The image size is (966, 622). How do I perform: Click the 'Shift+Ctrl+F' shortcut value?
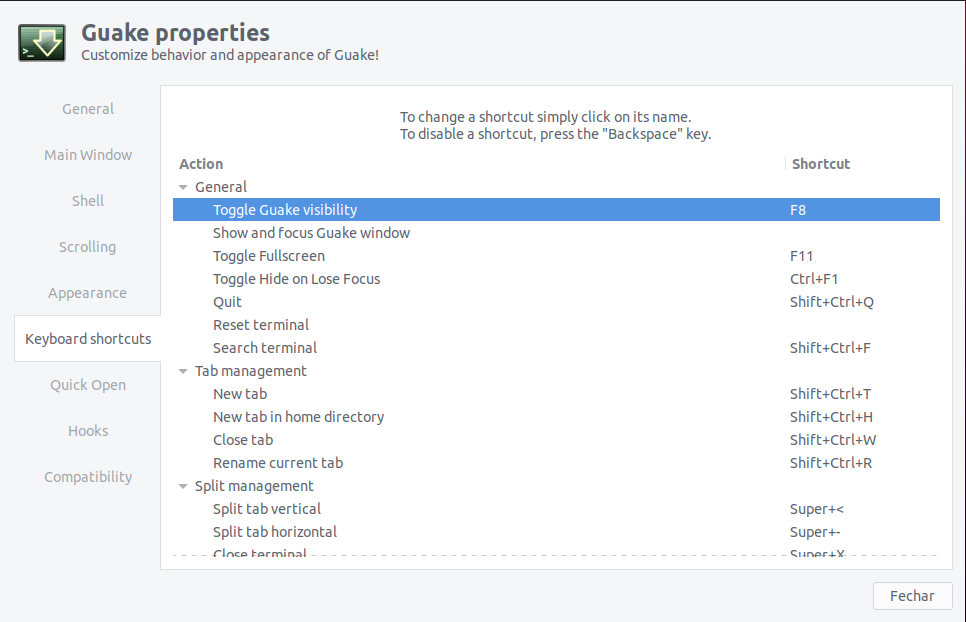830,348
